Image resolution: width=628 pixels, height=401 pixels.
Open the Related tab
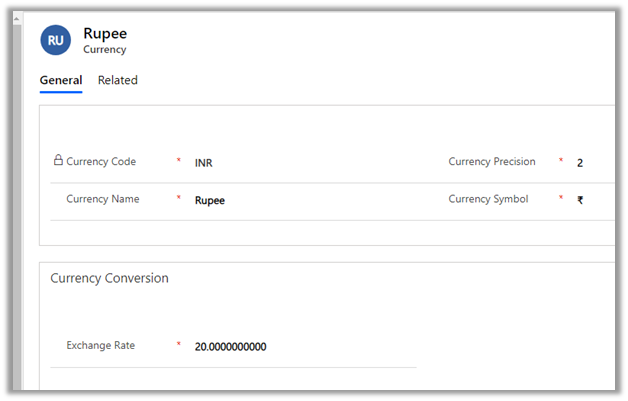click(x=118, y=81)
